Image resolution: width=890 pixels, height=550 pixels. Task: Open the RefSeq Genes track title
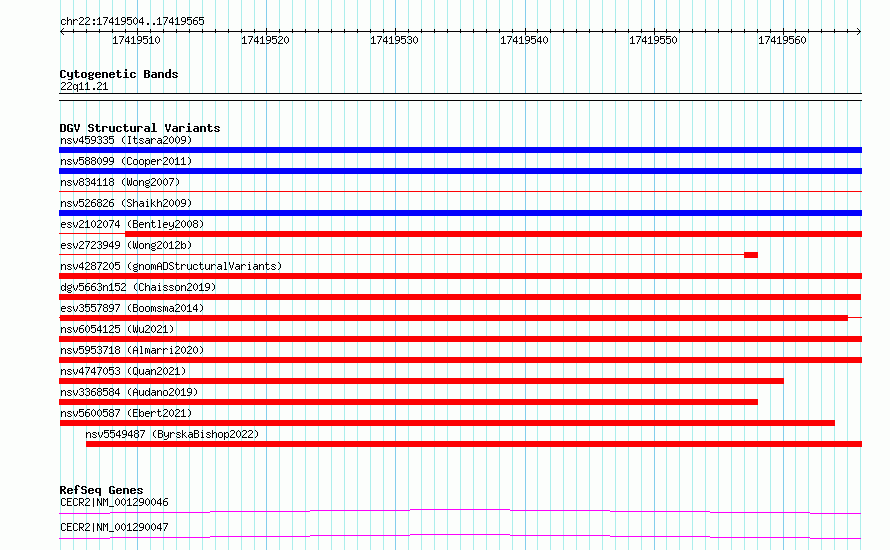click(102, 490)
